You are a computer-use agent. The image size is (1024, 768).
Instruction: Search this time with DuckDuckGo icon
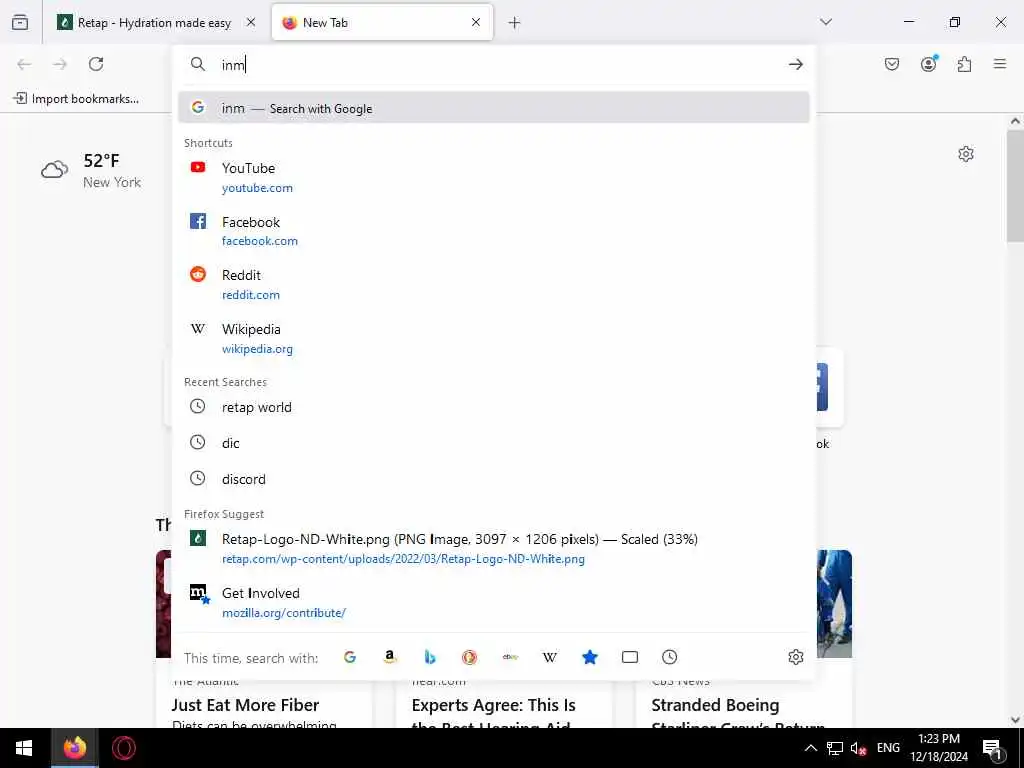(470, 657)
